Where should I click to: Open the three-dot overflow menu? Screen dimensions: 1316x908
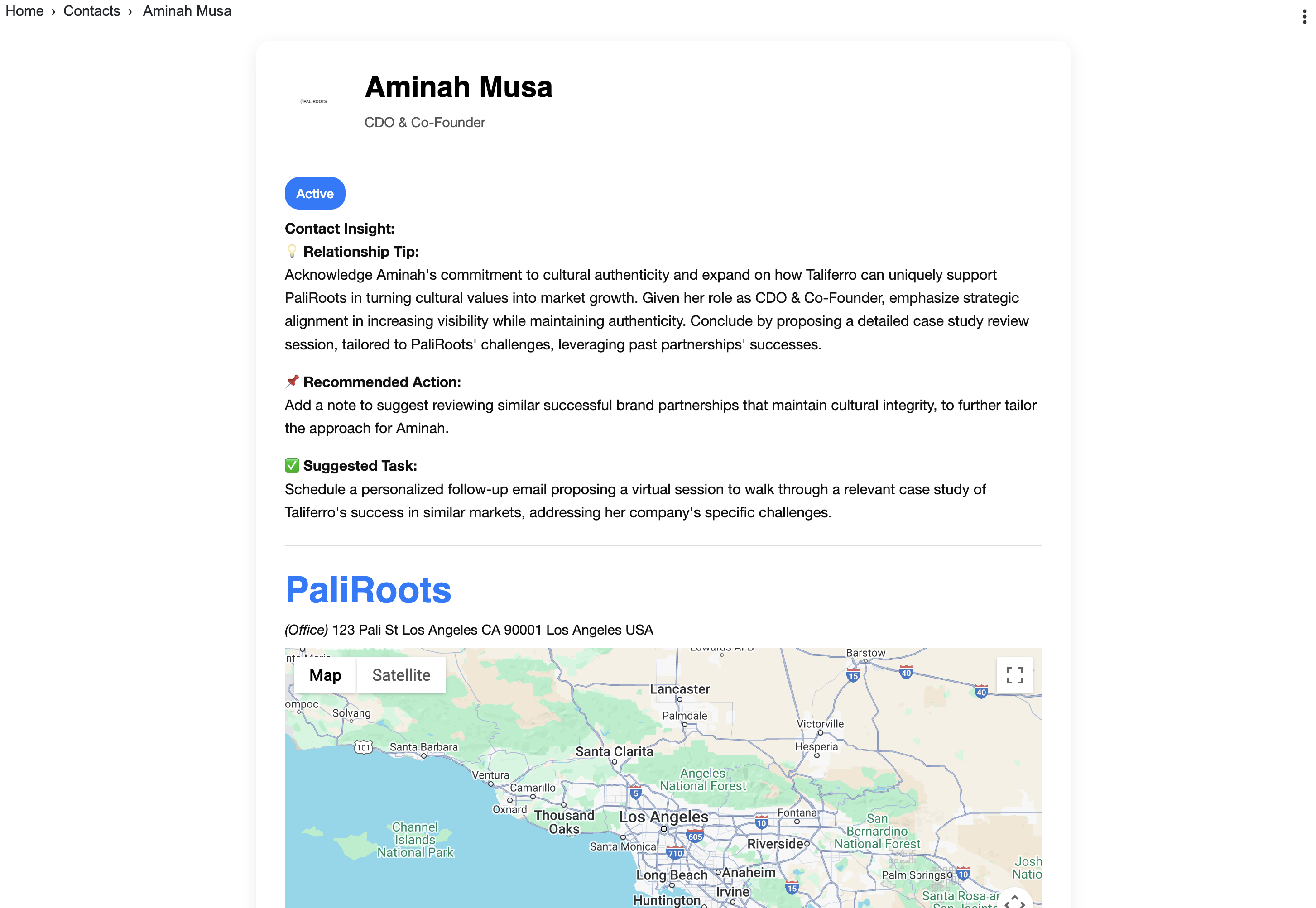tap(1304, 16)
